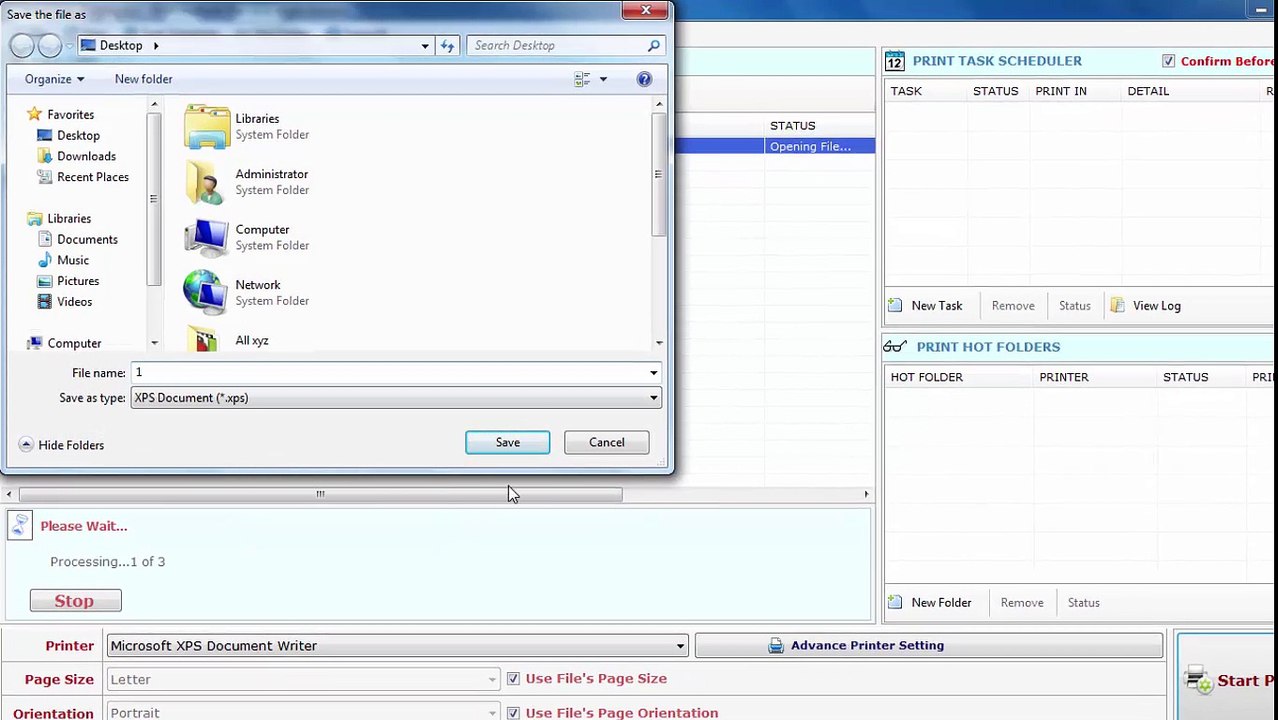Collapse folders with Hide Folders

tap(61, 445)
